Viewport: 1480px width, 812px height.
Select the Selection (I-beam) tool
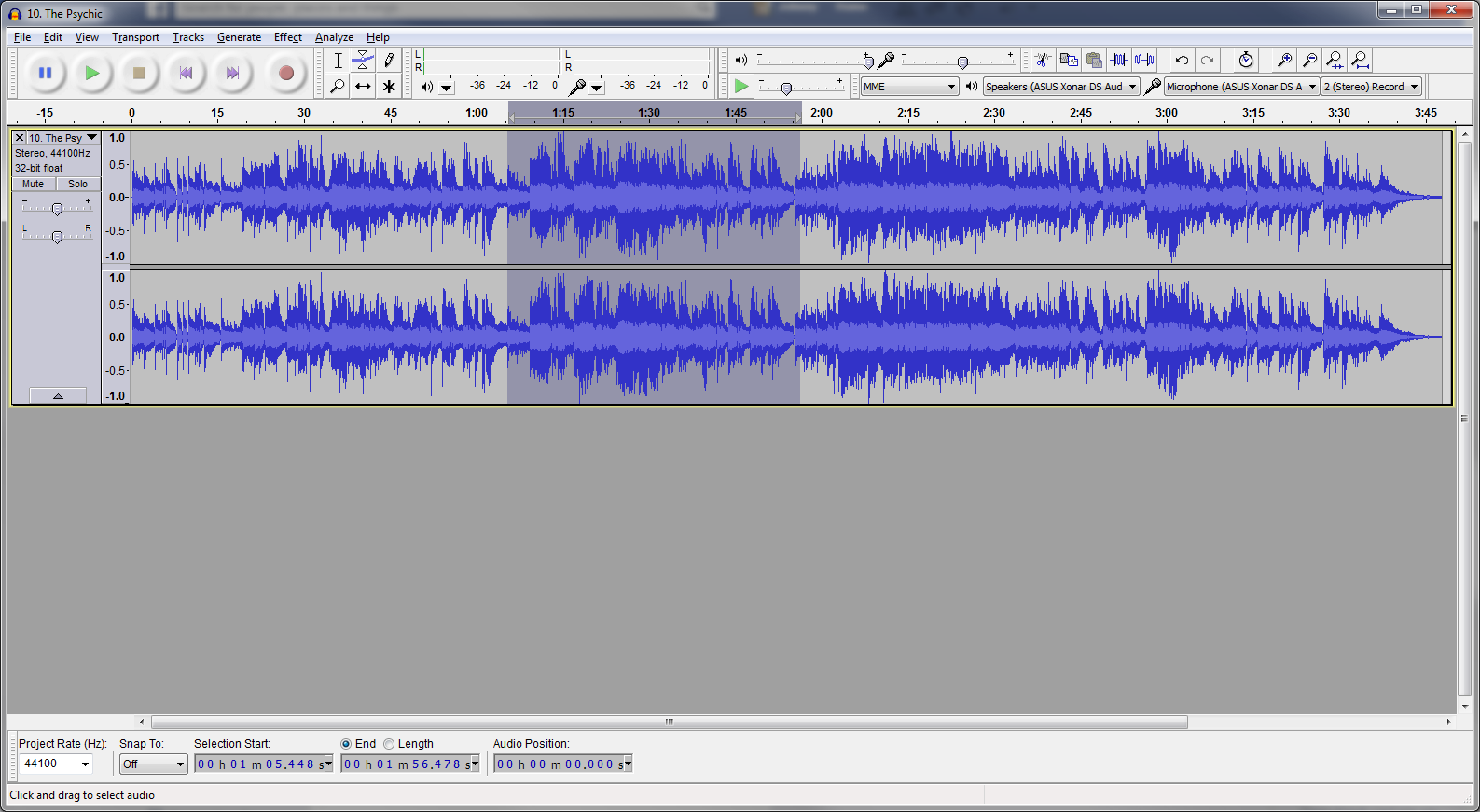tap(338, 61)
